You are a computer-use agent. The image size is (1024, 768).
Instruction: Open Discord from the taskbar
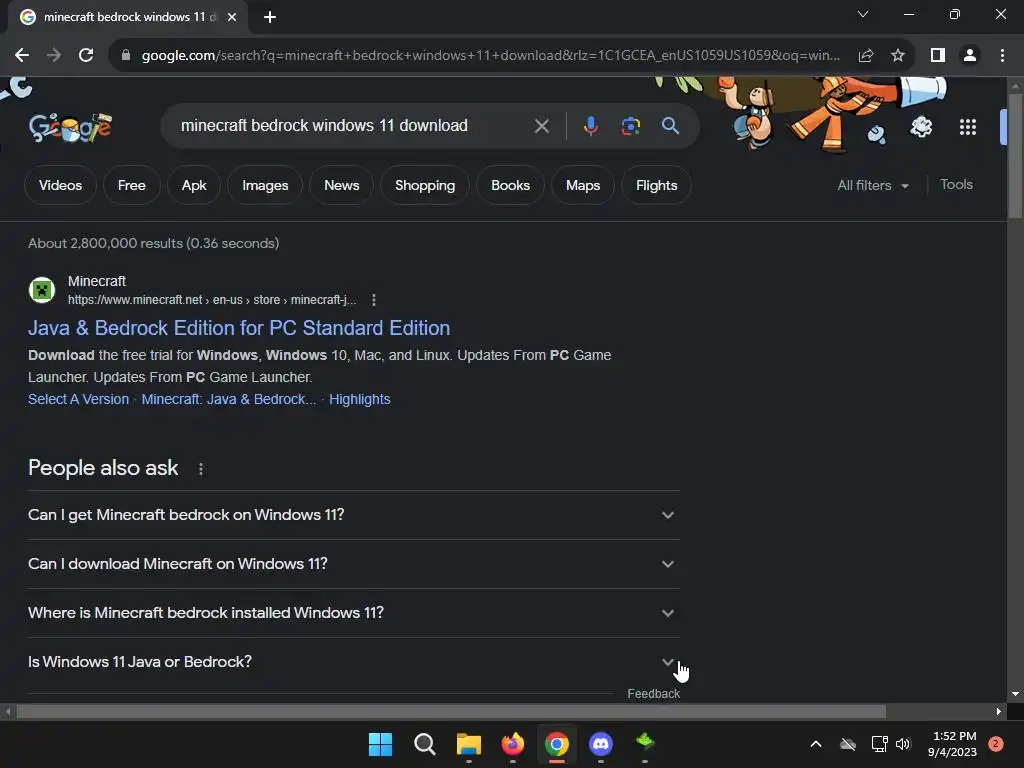[x=601, y=744]
